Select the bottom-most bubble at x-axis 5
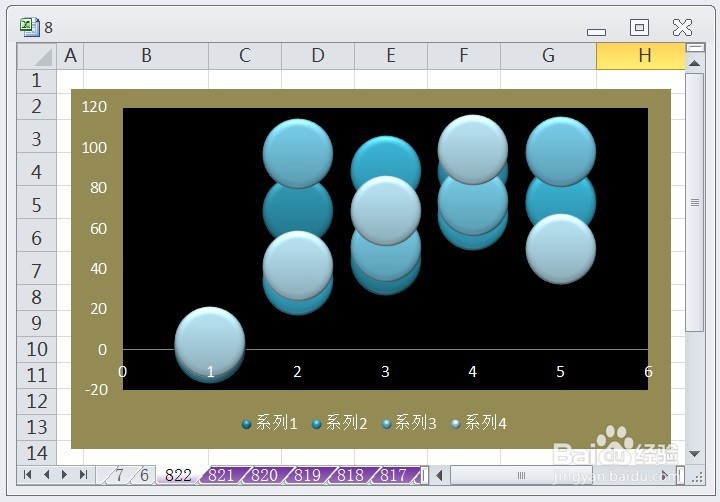This screenshot has height=502, width=720. coord(561,249)
